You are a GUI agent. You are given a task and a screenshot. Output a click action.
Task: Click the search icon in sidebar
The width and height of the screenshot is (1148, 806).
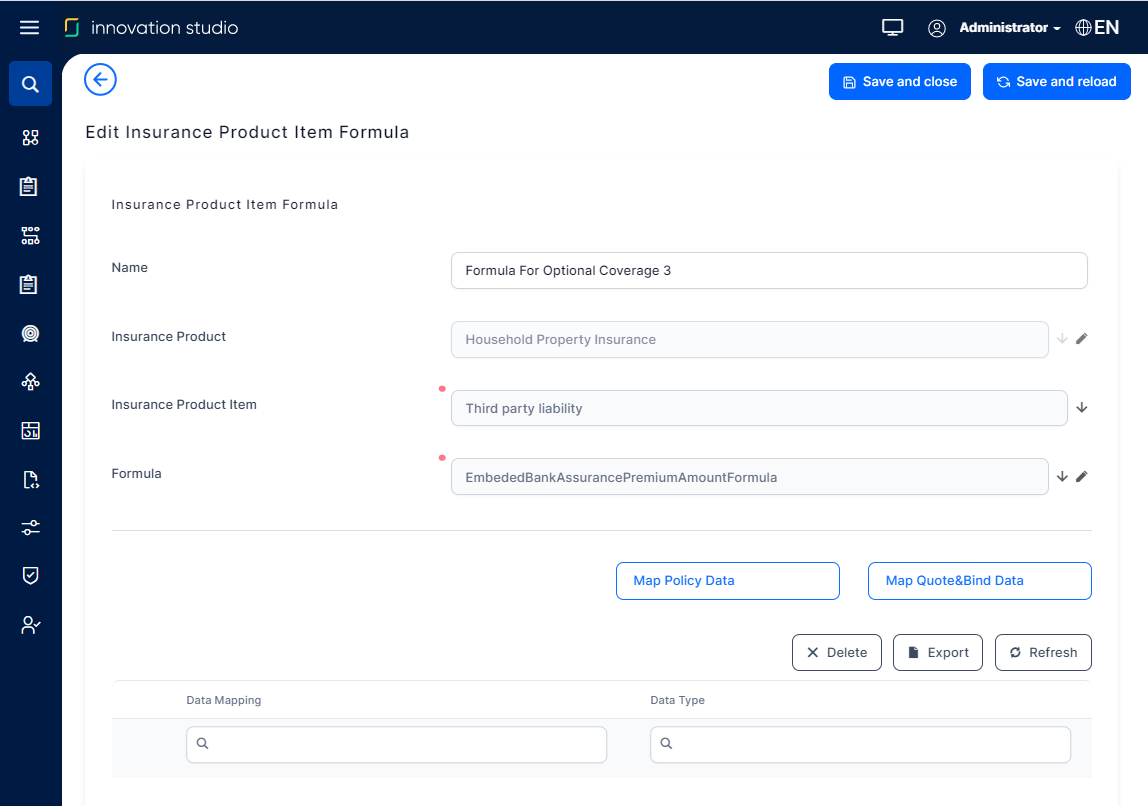(30, 84)
